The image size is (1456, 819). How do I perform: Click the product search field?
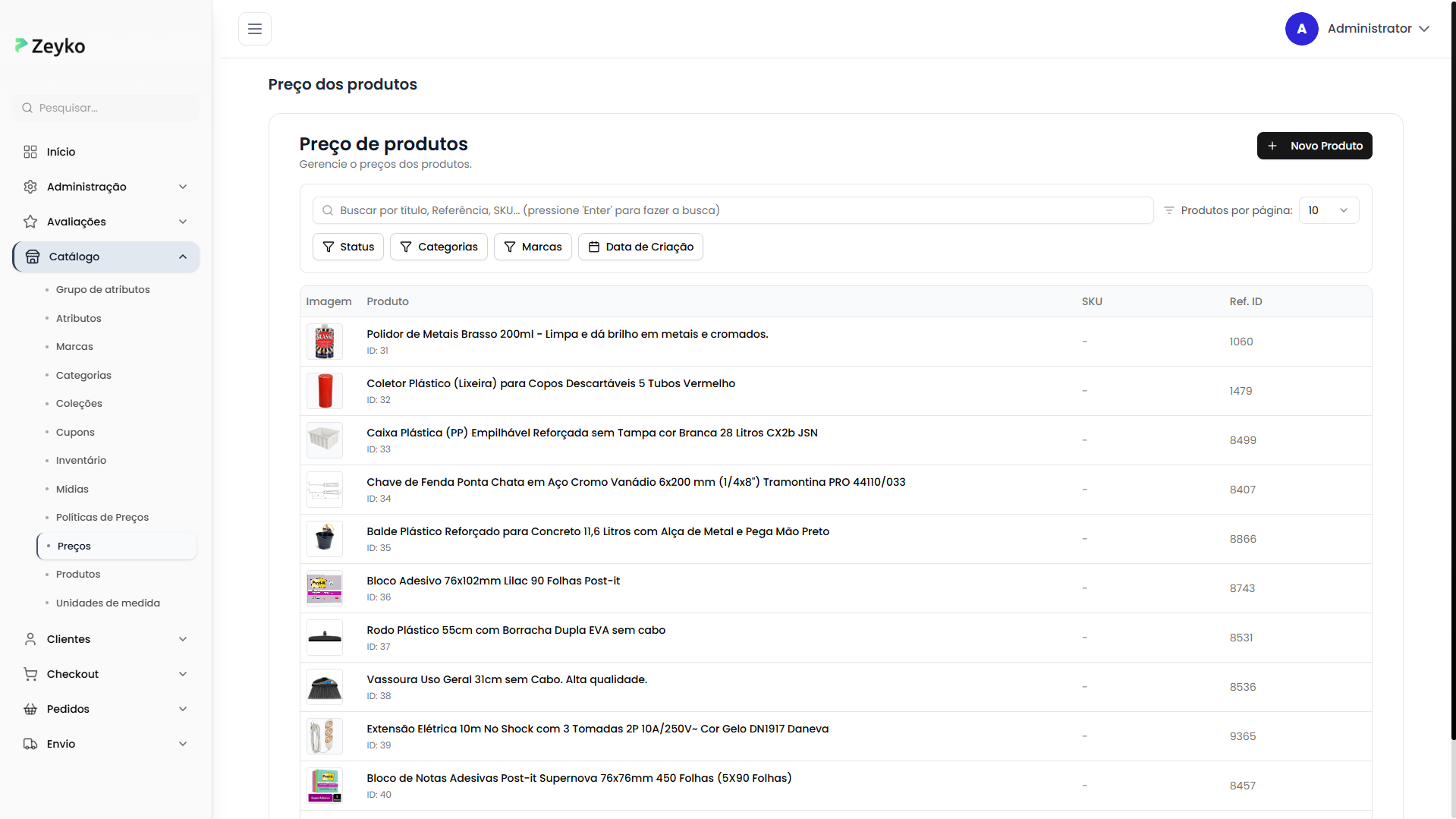coord(733,210)
